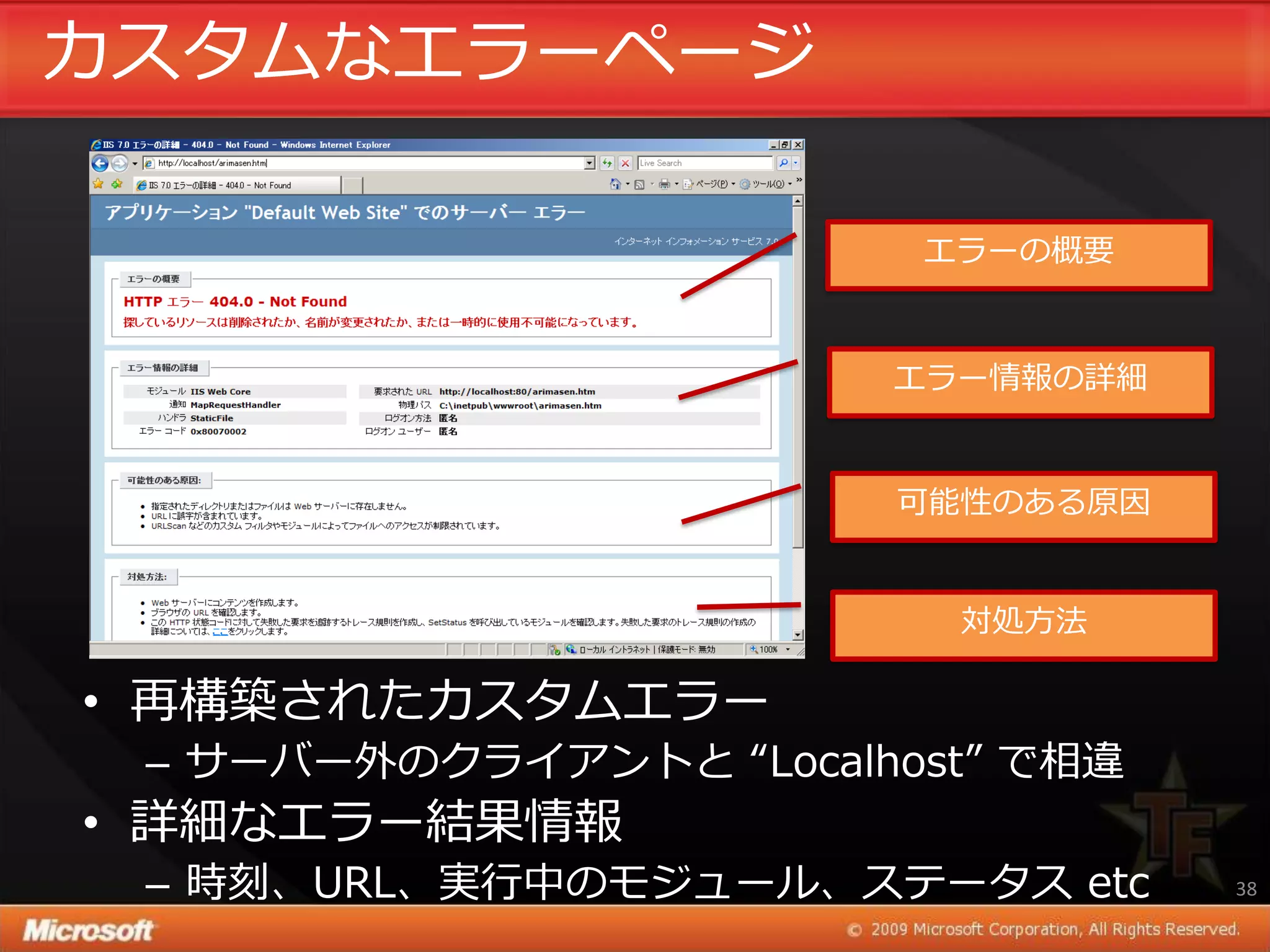Go back with the Back arrow button
Image resolution: width=1270 pixels, height=952 pixels.
100,164
